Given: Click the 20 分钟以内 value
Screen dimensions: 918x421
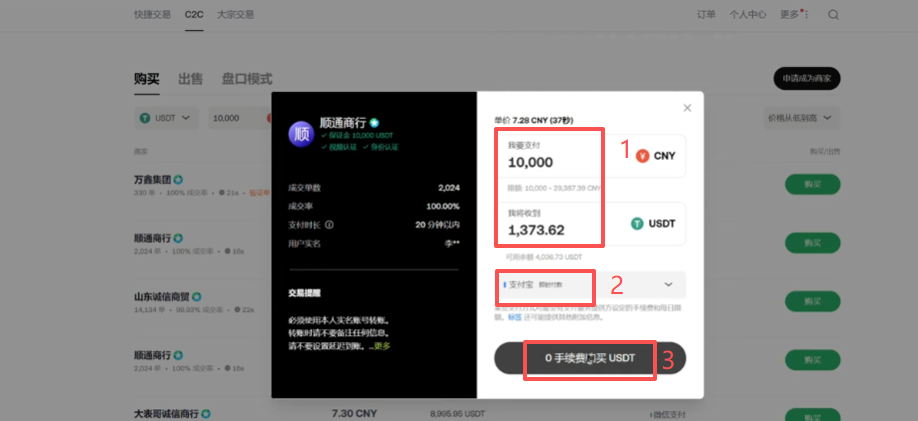Looking at the screenshot, I should (437, 225).
